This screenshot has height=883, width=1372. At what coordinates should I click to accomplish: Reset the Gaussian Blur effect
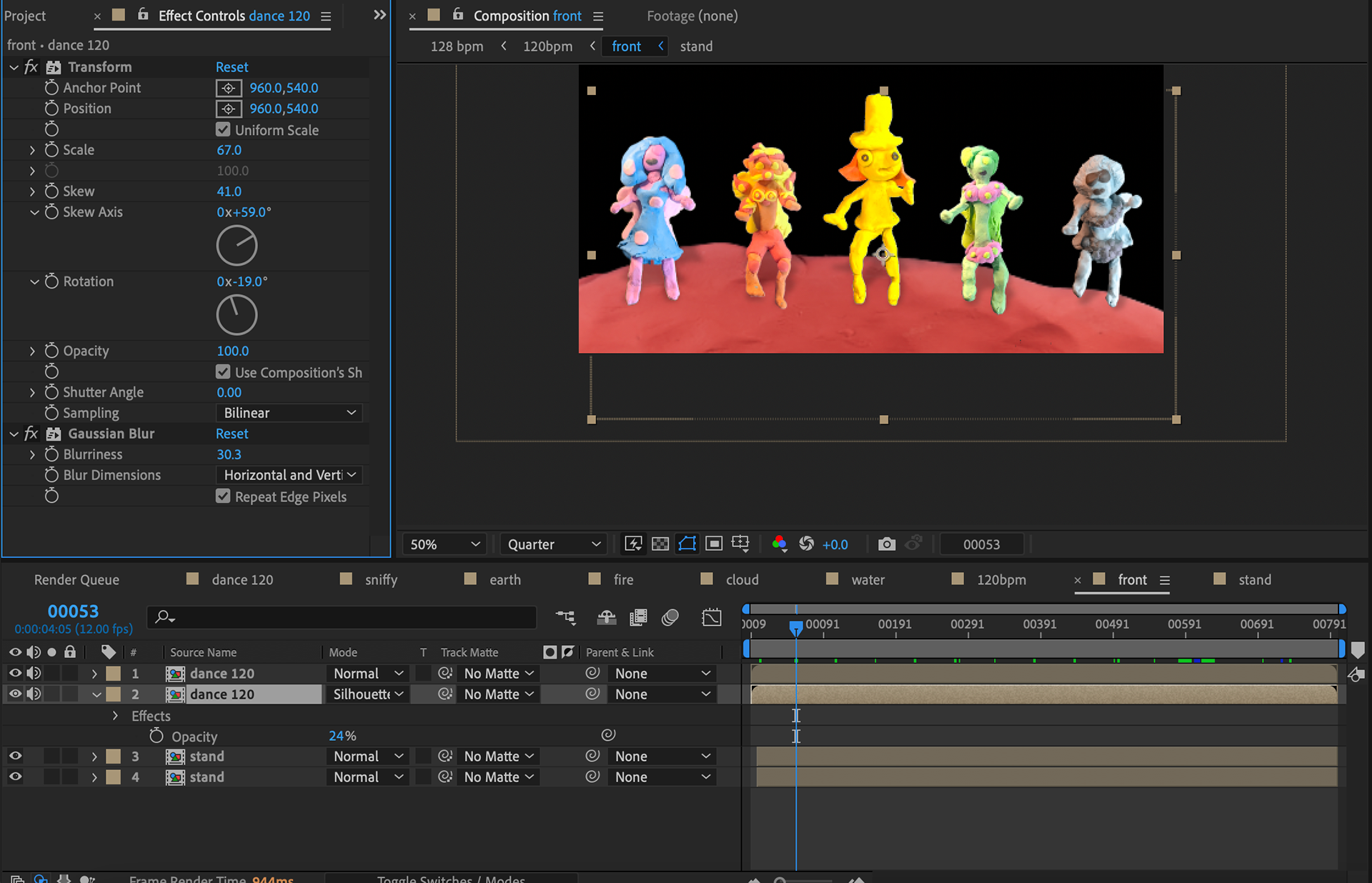point(232,434)
